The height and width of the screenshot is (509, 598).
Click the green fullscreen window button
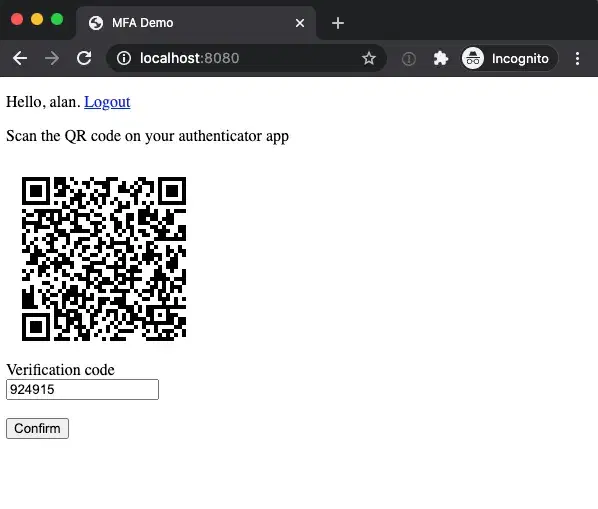[x=57, y=19]
